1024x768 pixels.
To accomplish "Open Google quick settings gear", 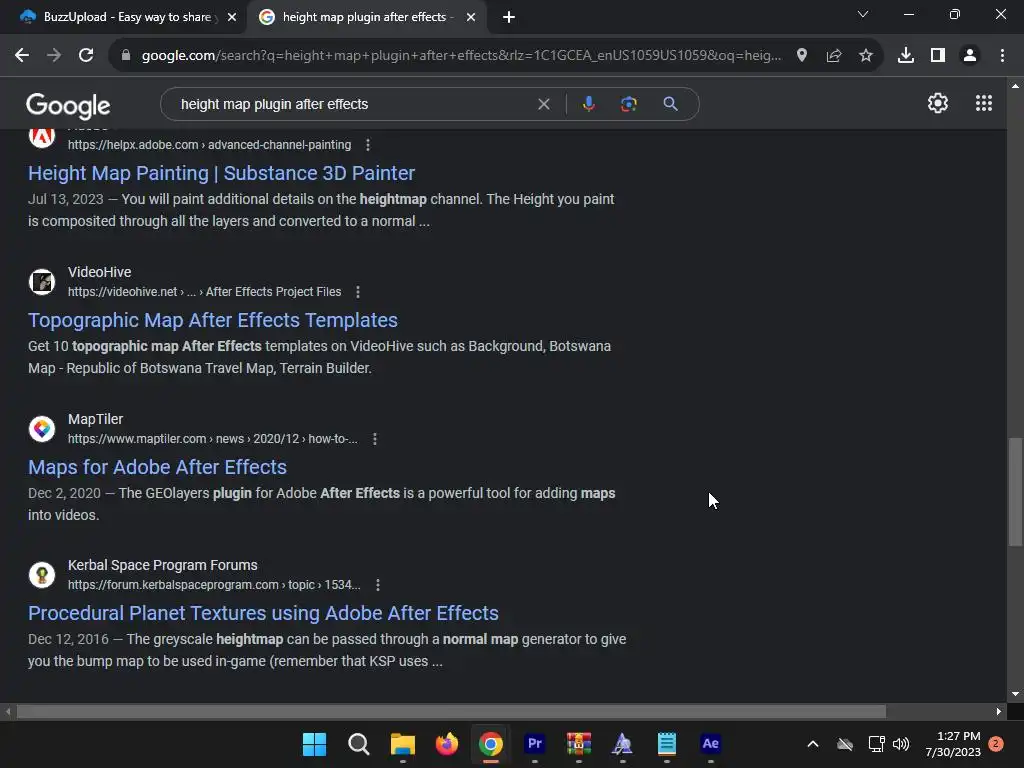I will coord(938,103).
